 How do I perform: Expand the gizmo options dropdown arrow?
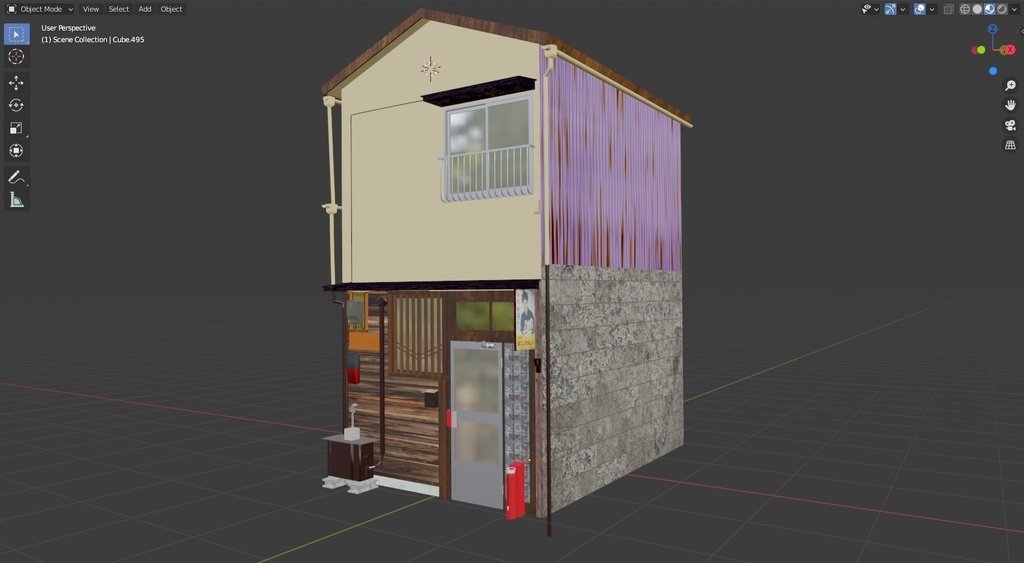click(x=903, y=9)
